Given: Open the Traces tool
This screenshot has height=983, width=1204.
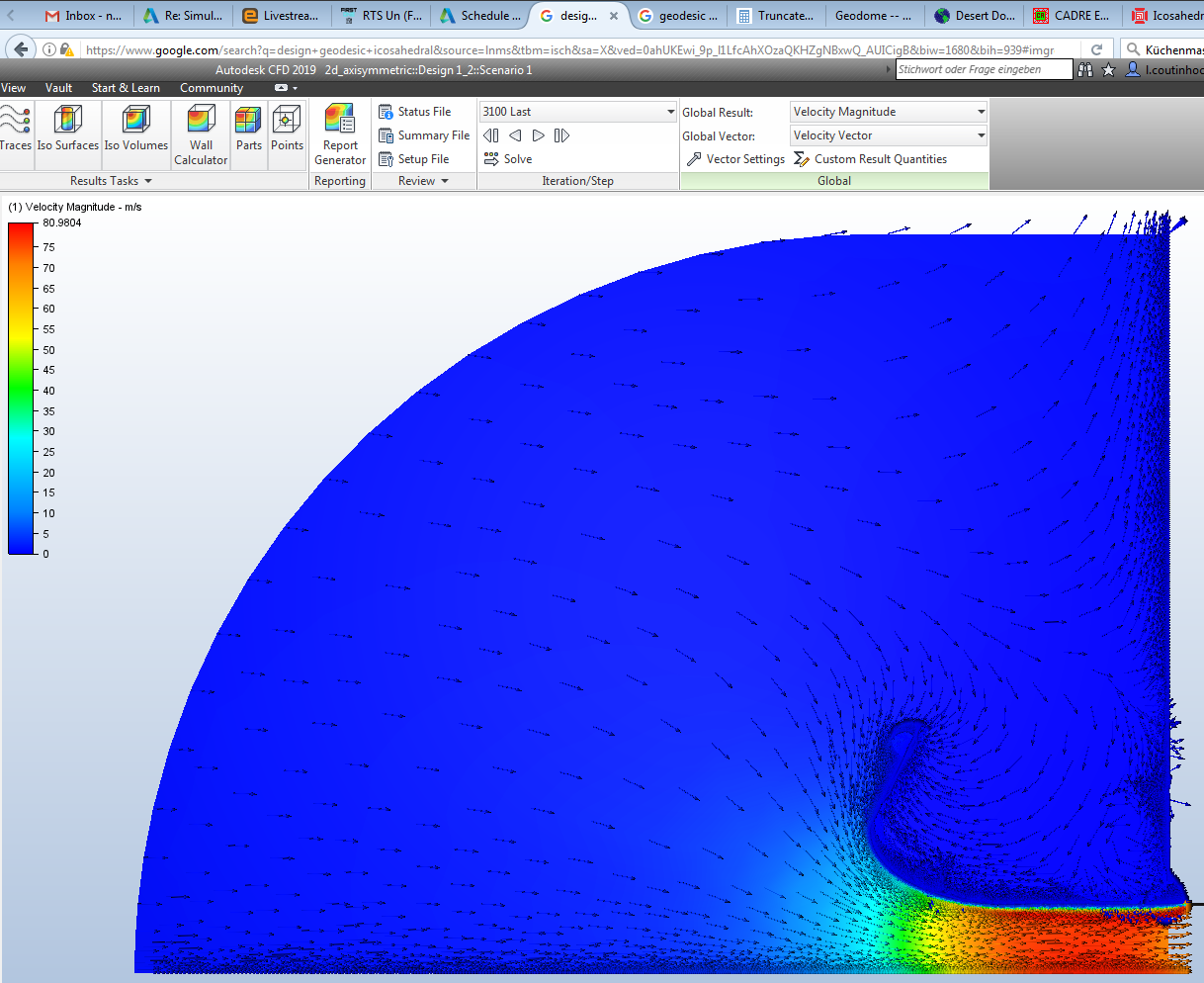Looking at the screenshot, I should pyautogui.click(x=16, y=132).
